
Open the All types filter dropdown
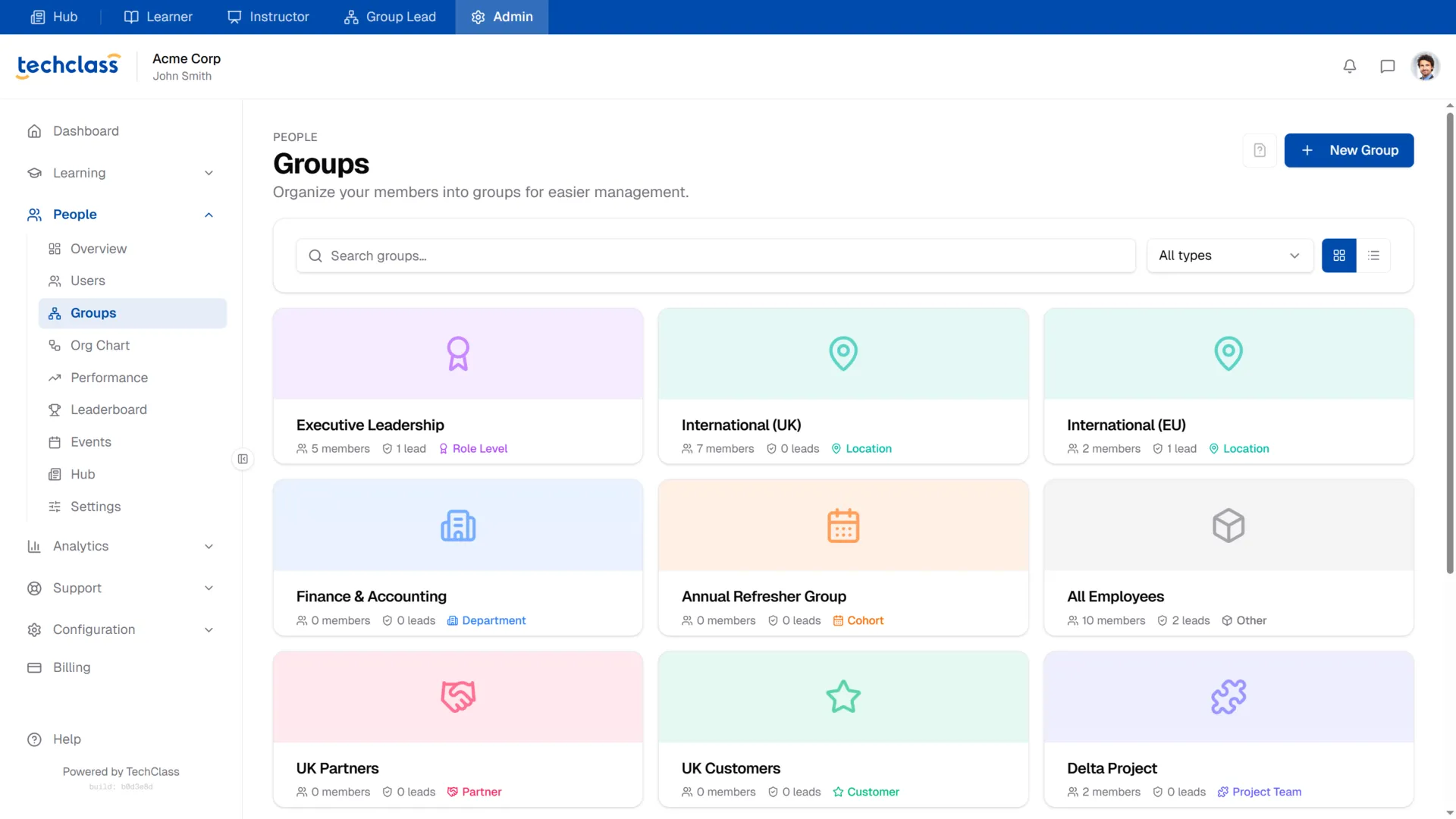point(1230,256)
